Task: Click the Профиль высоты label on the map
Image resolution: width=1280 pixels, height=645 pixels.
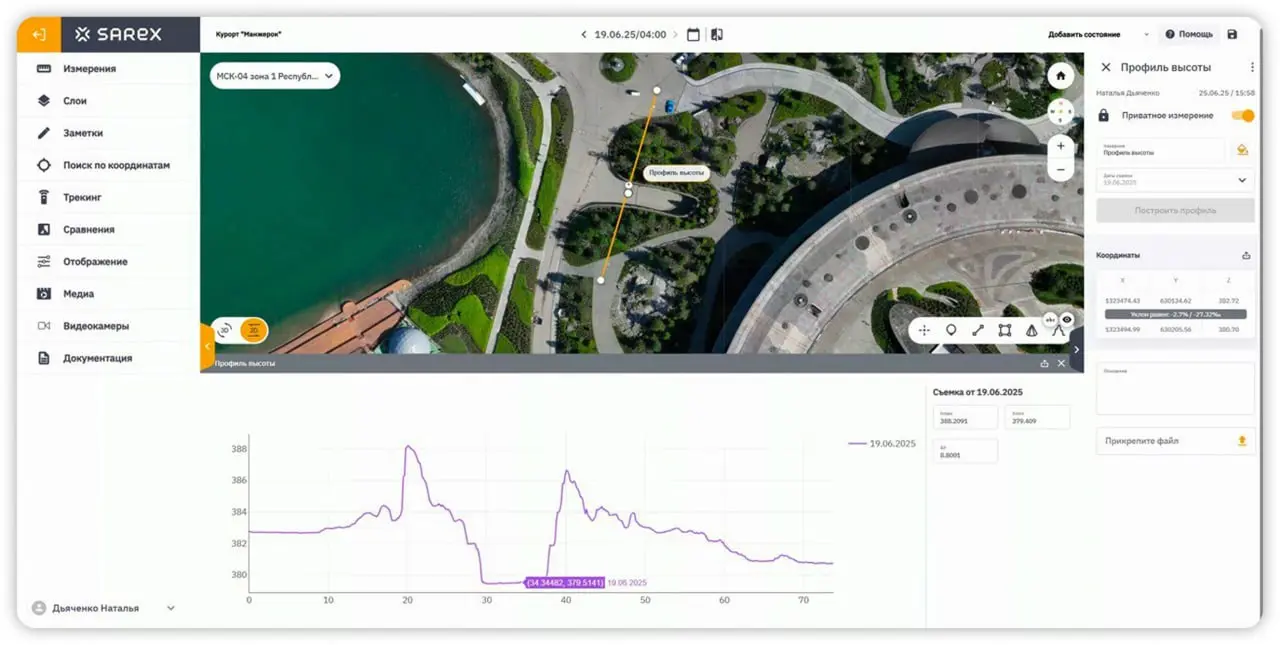Action: click(x=676, y=173)
